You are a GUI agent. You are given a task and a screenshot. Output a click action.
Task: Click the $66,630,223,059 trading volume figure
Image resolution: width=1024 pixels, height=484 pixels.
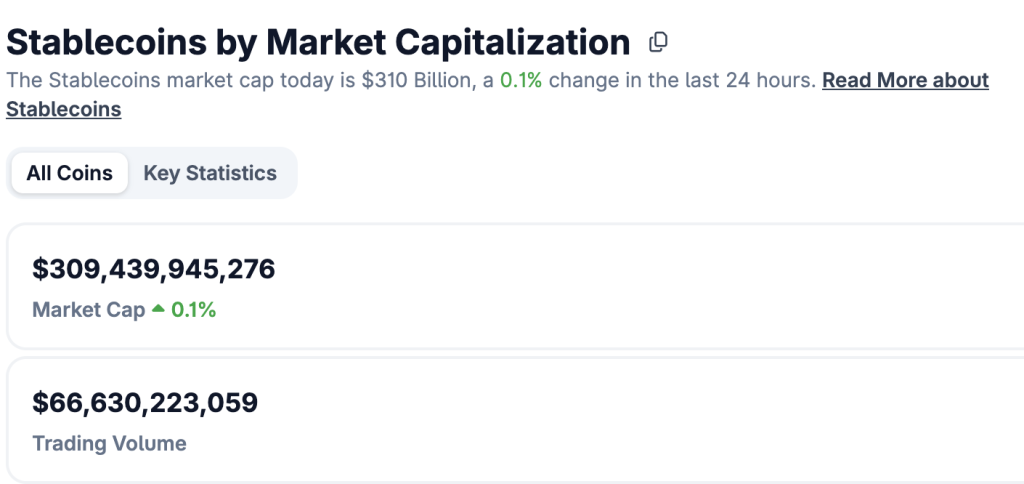pos(145,403)
